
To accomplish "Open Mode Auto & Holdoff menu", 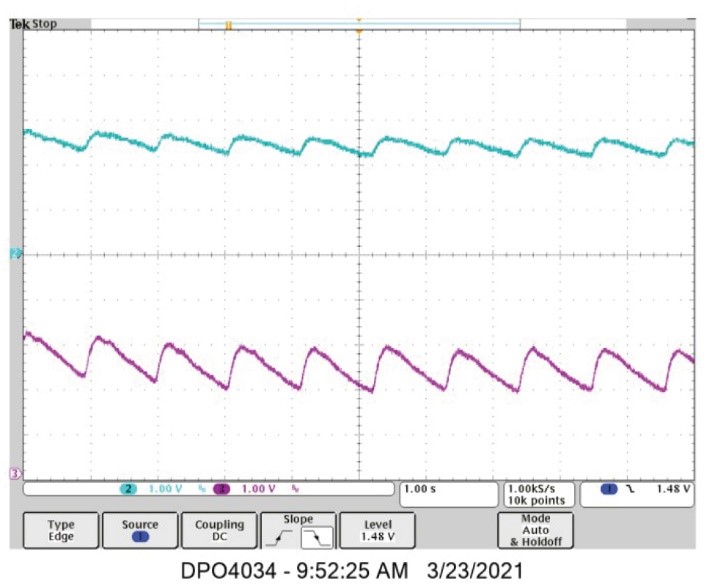I will (535, 531).
